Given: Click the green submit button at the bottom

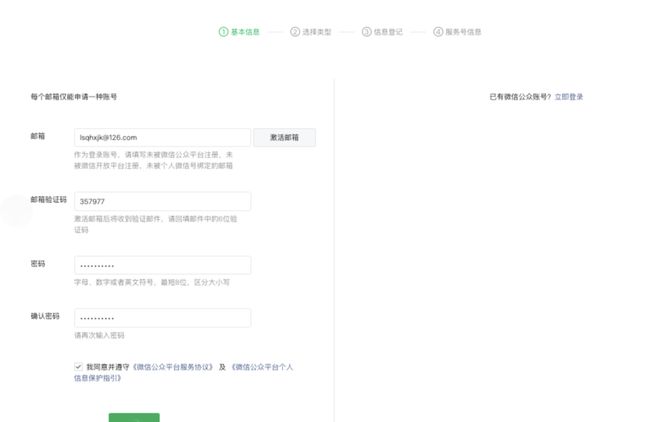Looking at the screenshot, I should pos(134,417).
